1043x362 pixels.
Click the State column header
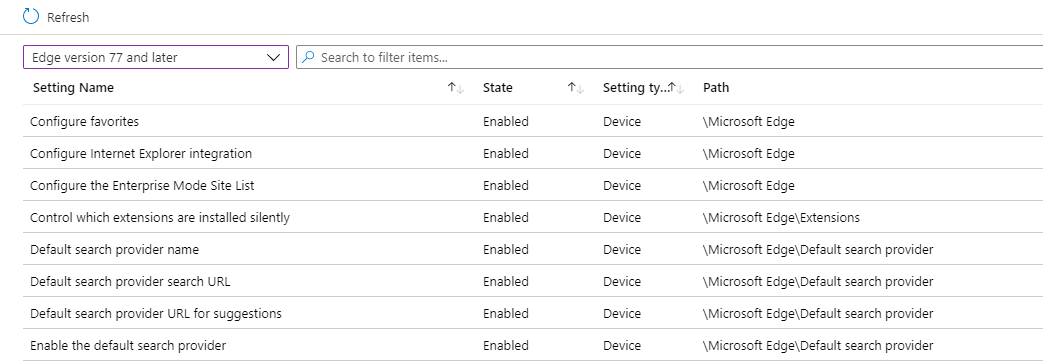(x=498, y=88)
